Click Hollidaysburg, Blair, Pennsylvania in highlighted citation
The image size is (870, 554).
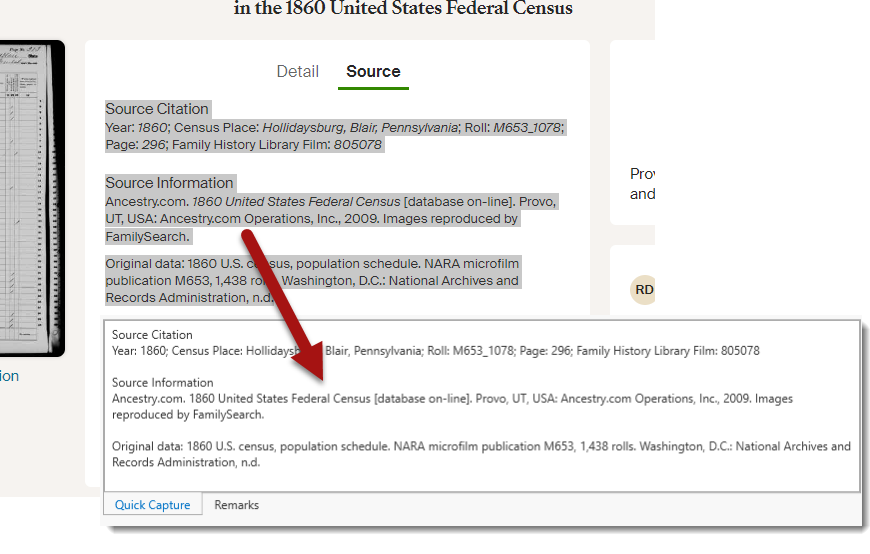point(360,128)
